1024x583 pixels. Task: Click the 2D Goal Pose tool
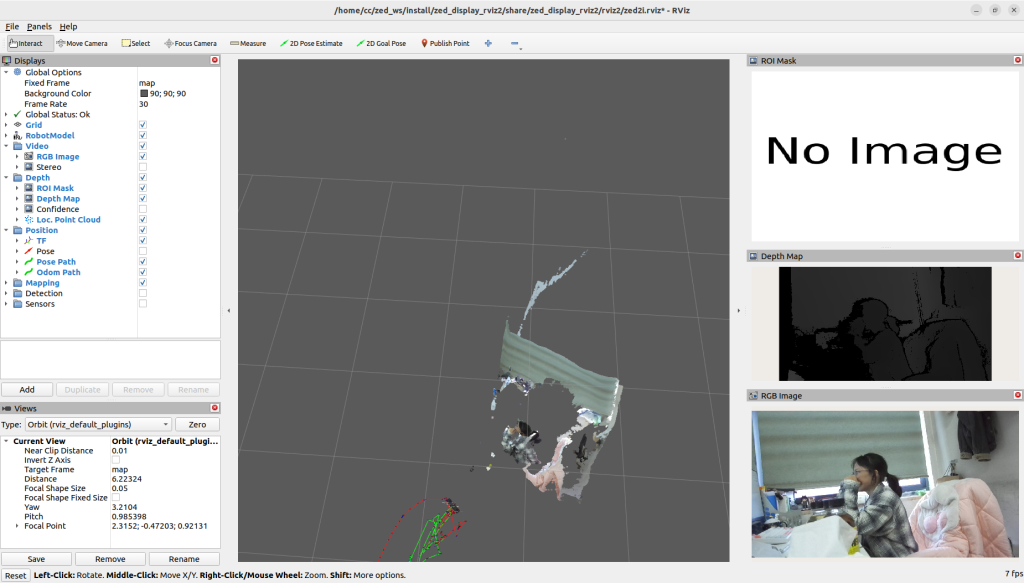tap(381, 44)
